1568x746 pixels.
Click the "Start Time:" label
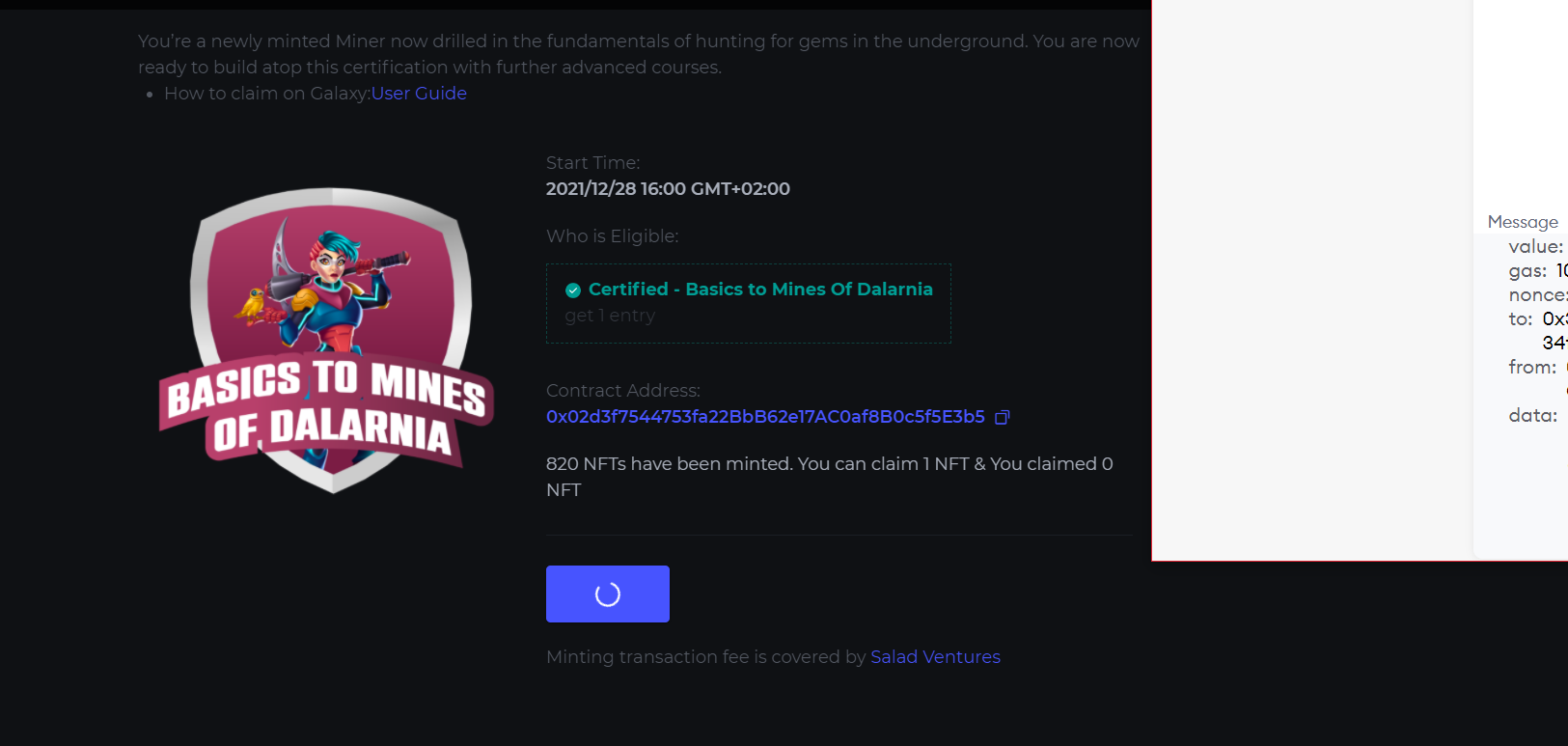pyautogui.click(x=592, y=163)
